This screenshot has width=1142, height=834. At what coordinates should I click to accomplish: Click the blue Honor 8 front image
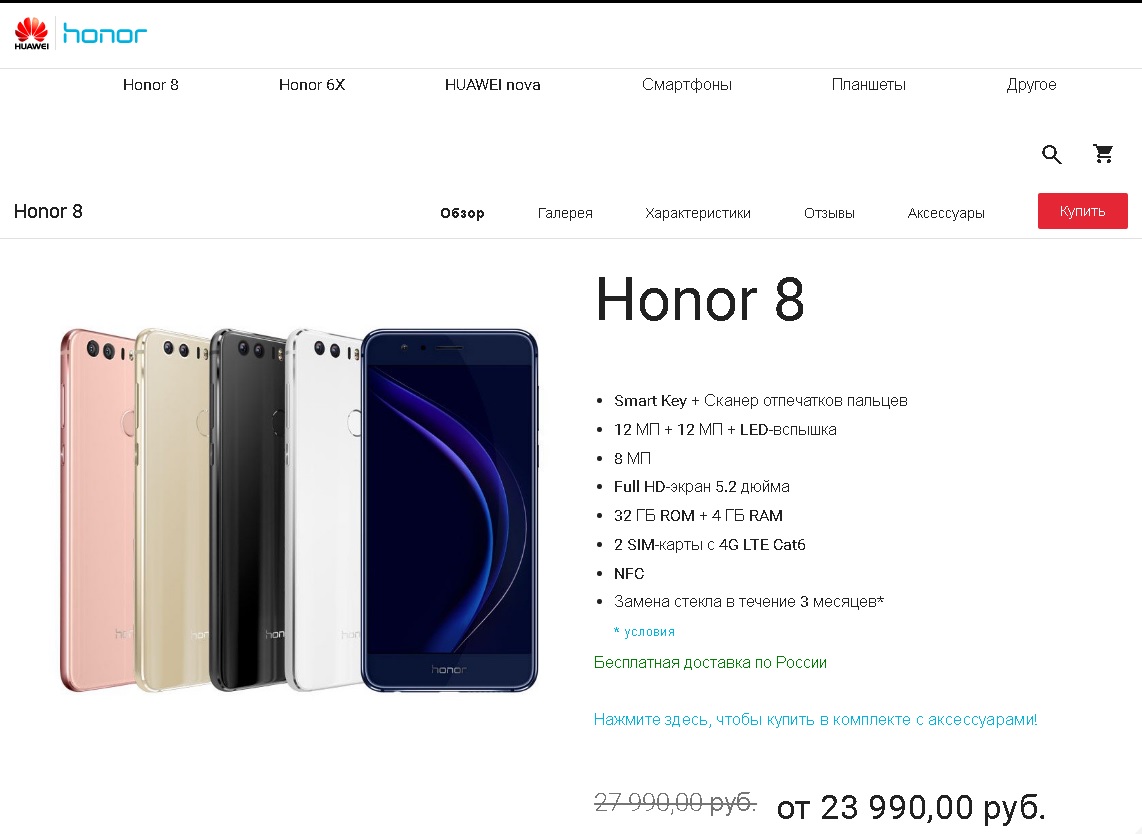point(449,510)
